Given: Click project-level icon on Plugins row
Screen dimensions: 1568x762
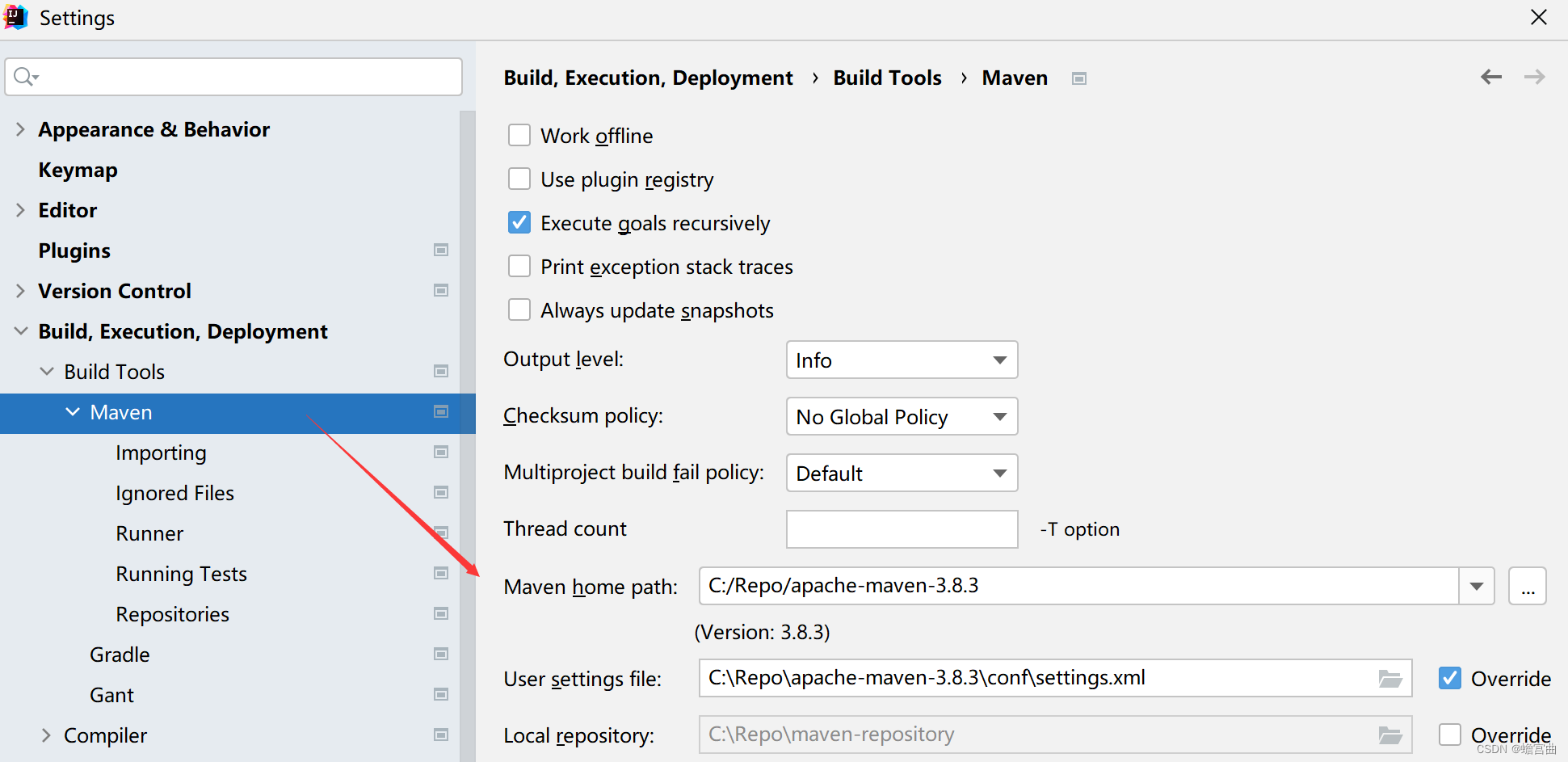Looking at the screenshot, I should pos(441,250).
